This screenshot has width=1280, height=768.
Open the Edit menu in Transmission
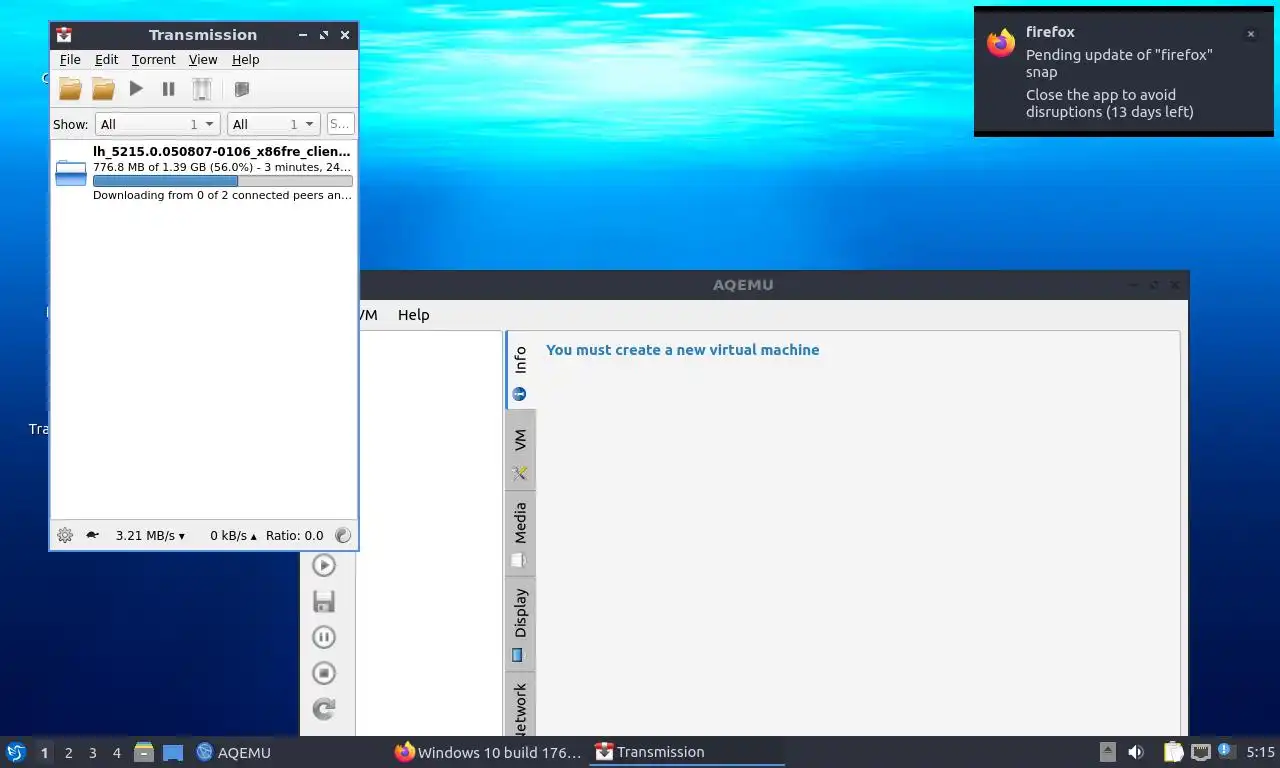click(106, 60)
